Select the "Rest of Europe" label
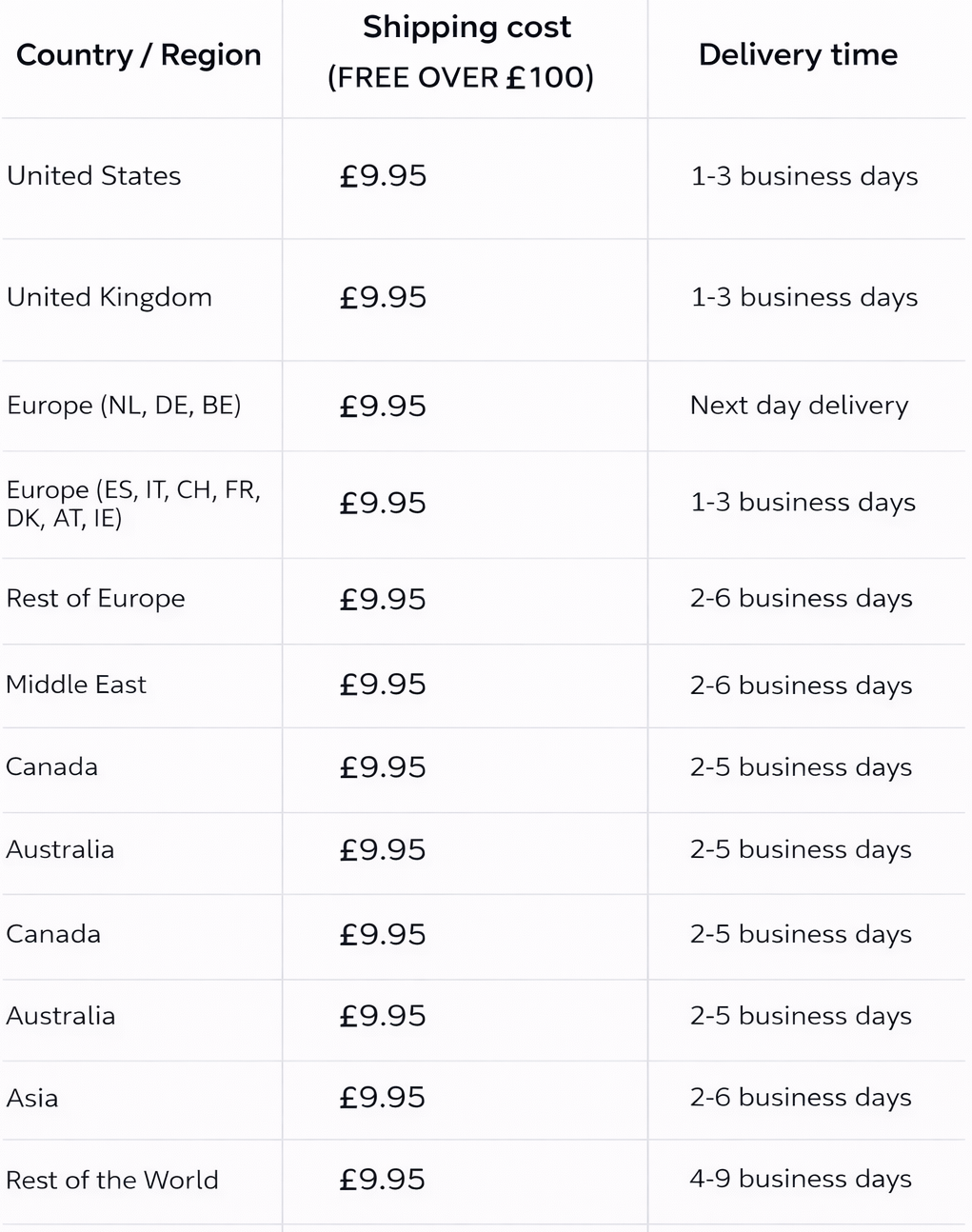The width and height of the screenshot is (972, 1232). pyautogui.click(x=96, y=599)
